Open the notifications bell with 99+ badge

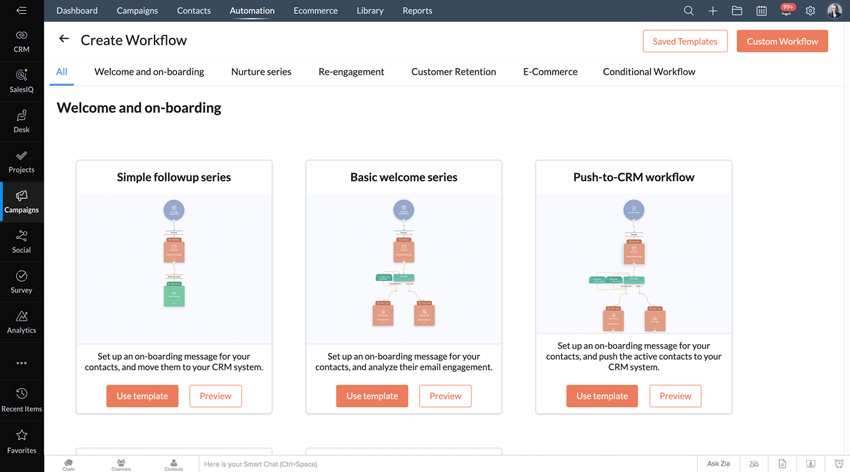786,11
